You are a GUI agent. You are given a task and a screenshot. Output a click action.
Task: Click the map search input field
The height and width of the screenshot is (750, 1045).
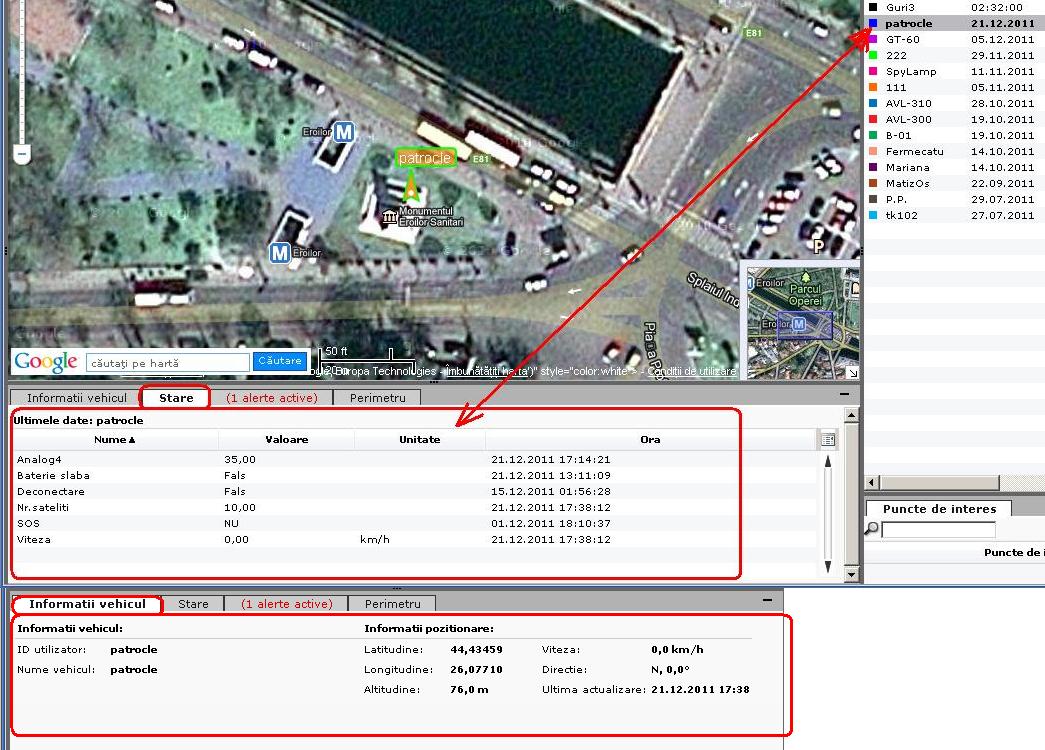[167, 362]
